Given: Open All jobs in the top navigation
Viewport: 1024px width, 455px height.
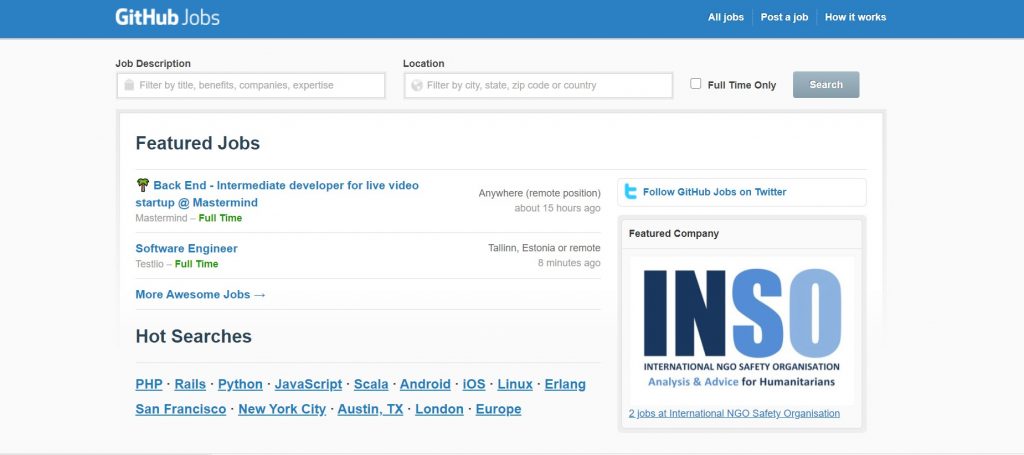Looking at the screenshot, I should point(726,18).
